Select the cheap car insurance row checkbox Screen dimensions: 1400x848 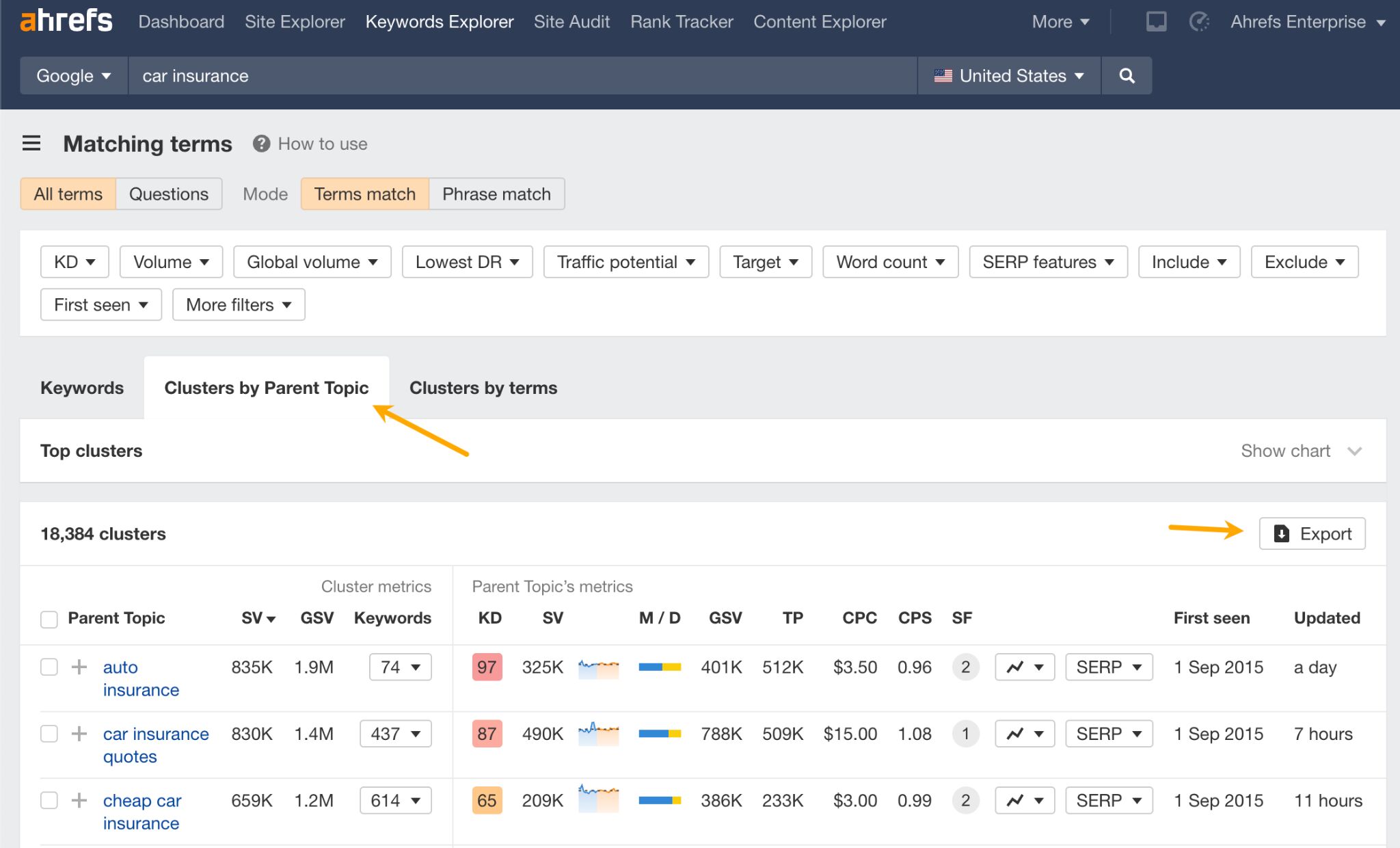[x=49, y=800]
